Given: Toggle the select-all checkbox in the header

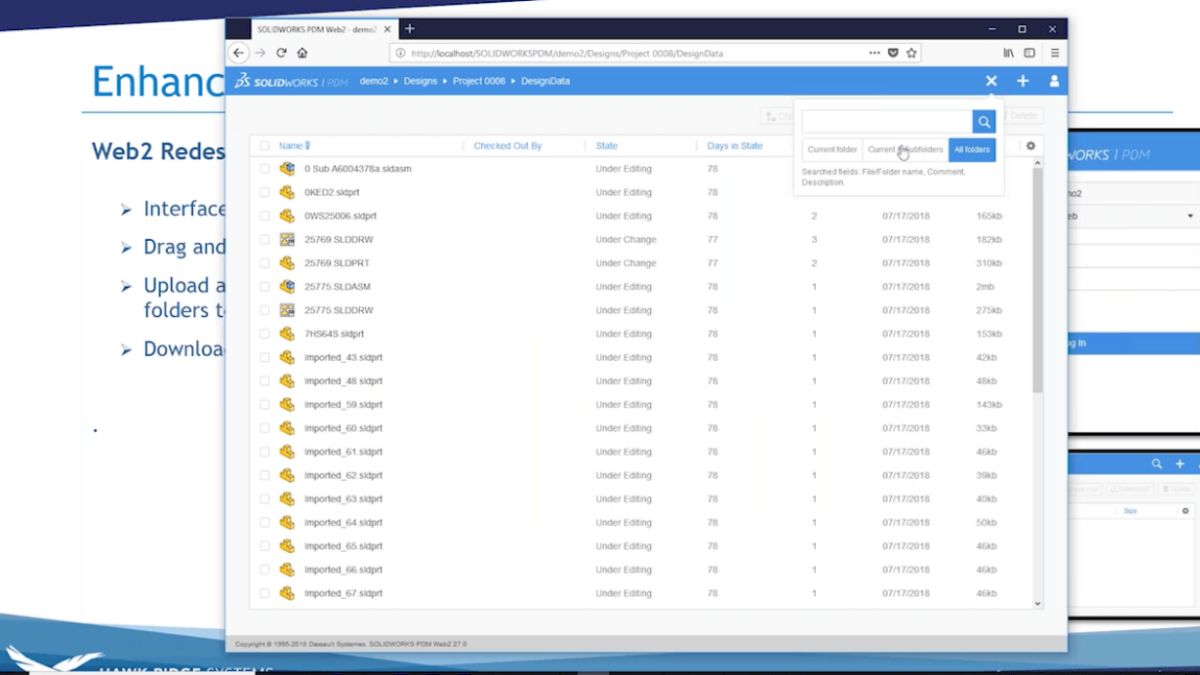Looking at the screenshot, I should [x=264, y=145].
